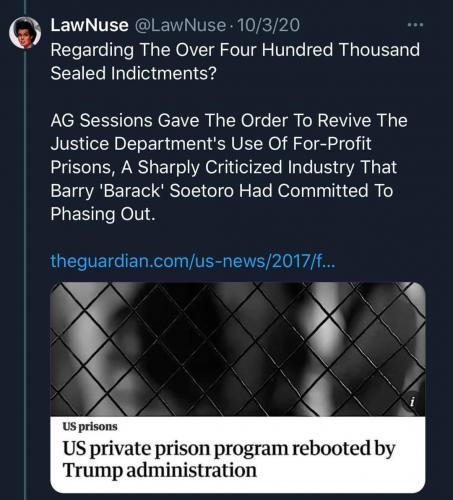Click the info icon on article image
This screenshot has height=500, width=453.
[x=412, y=402]
